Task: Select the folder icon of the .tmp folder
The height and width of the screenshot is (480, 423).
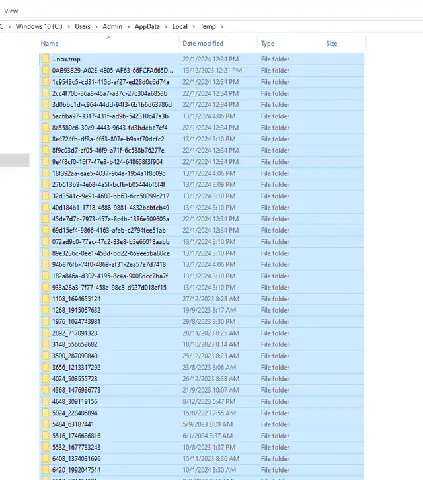Action: pos(46,59)
